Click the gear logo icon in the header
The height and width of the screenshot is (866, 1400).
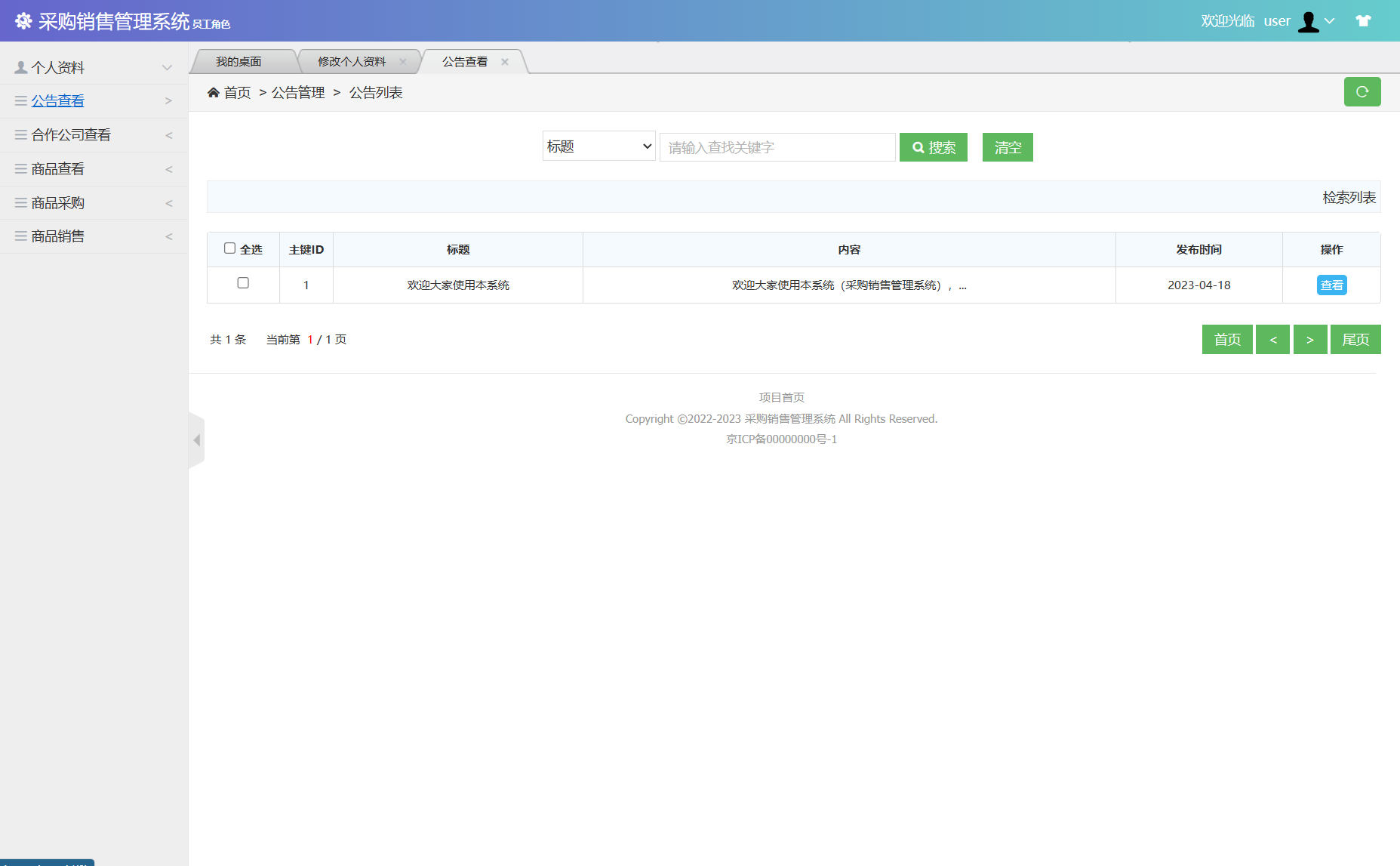(x=23, y=20)
